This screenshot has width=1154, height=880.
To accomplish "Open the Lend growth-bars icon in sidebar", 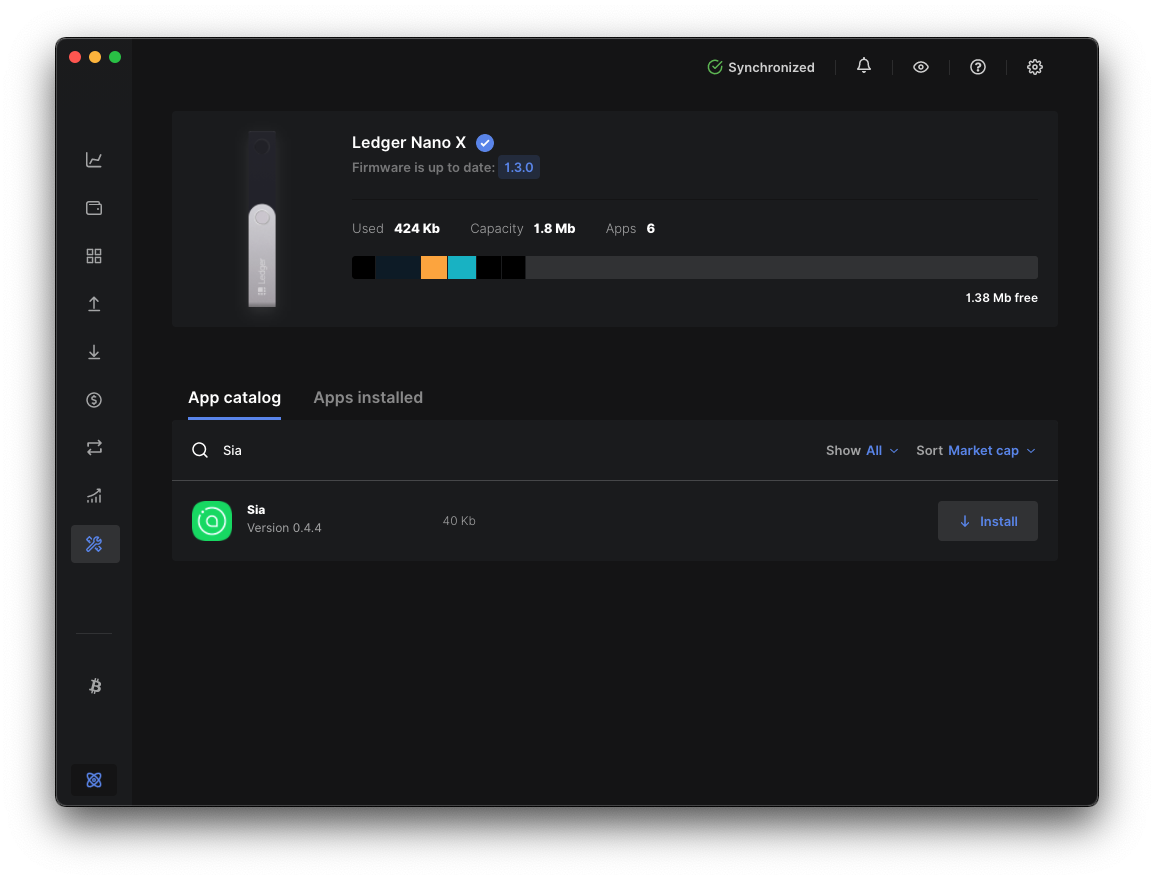I will pyautogui.click(x=93, y=496).
